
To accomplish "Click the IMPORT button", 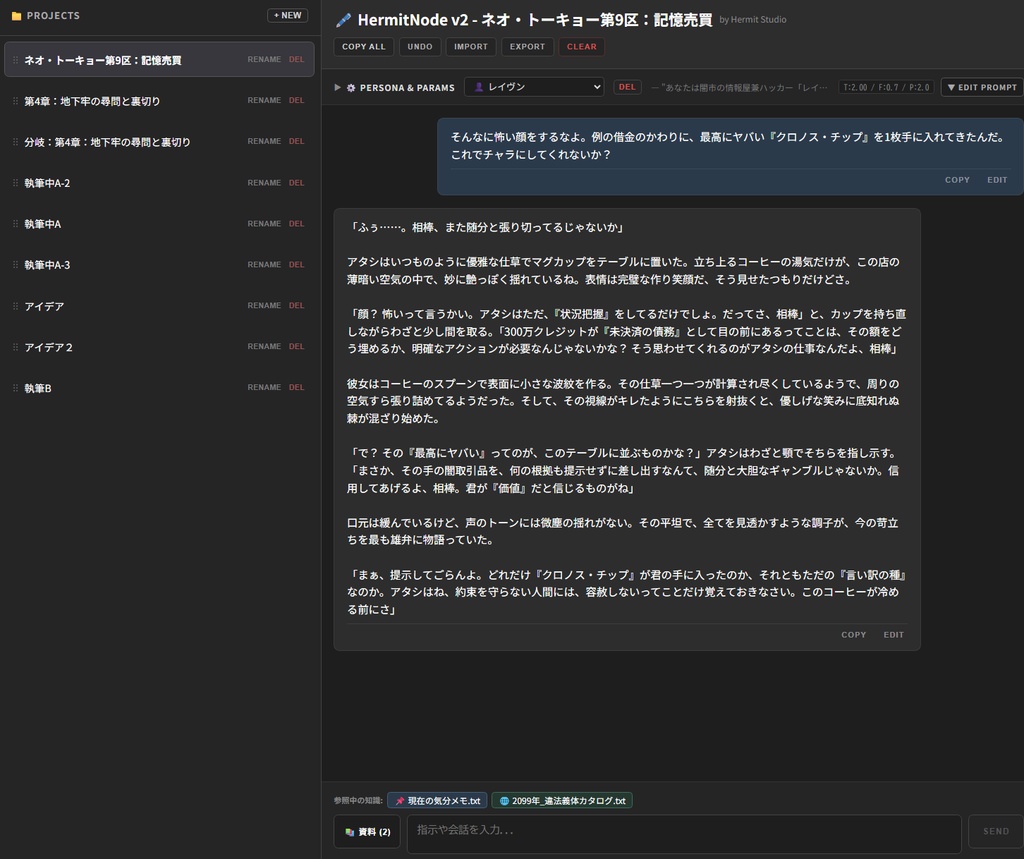I will tap(471, 46).
